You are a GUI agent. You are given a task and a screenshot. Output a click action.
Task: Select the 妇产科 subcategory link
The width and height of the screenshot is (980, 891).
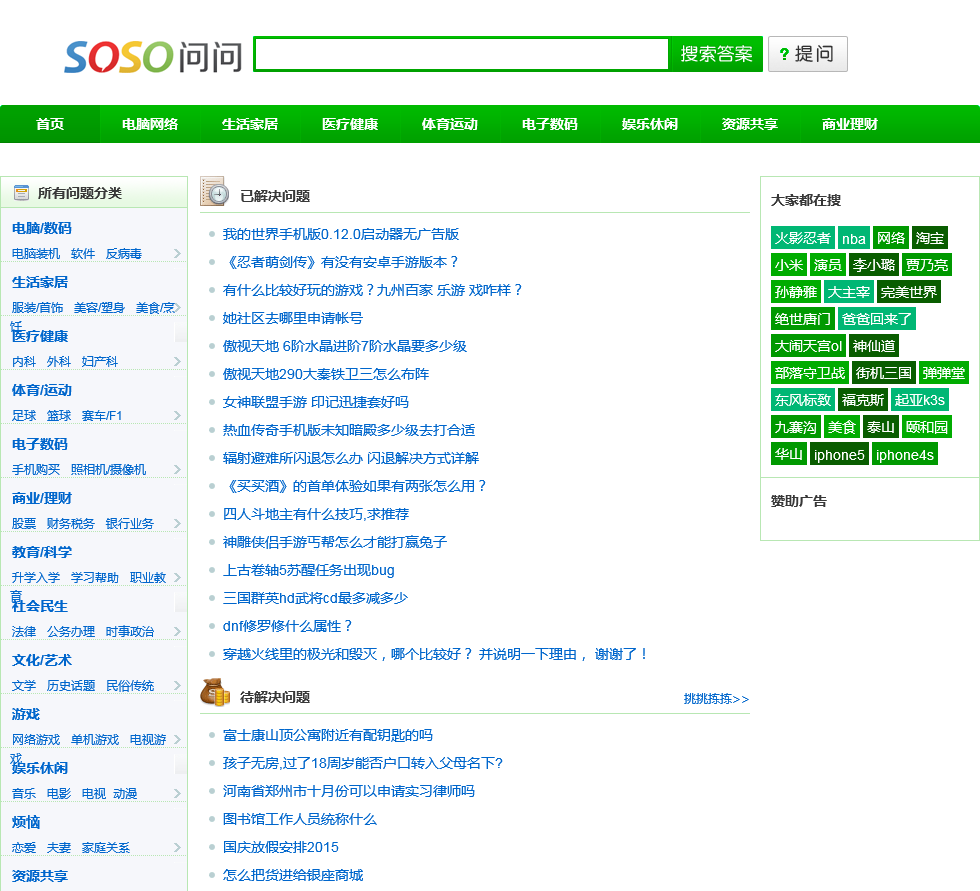tap(100, 362)
